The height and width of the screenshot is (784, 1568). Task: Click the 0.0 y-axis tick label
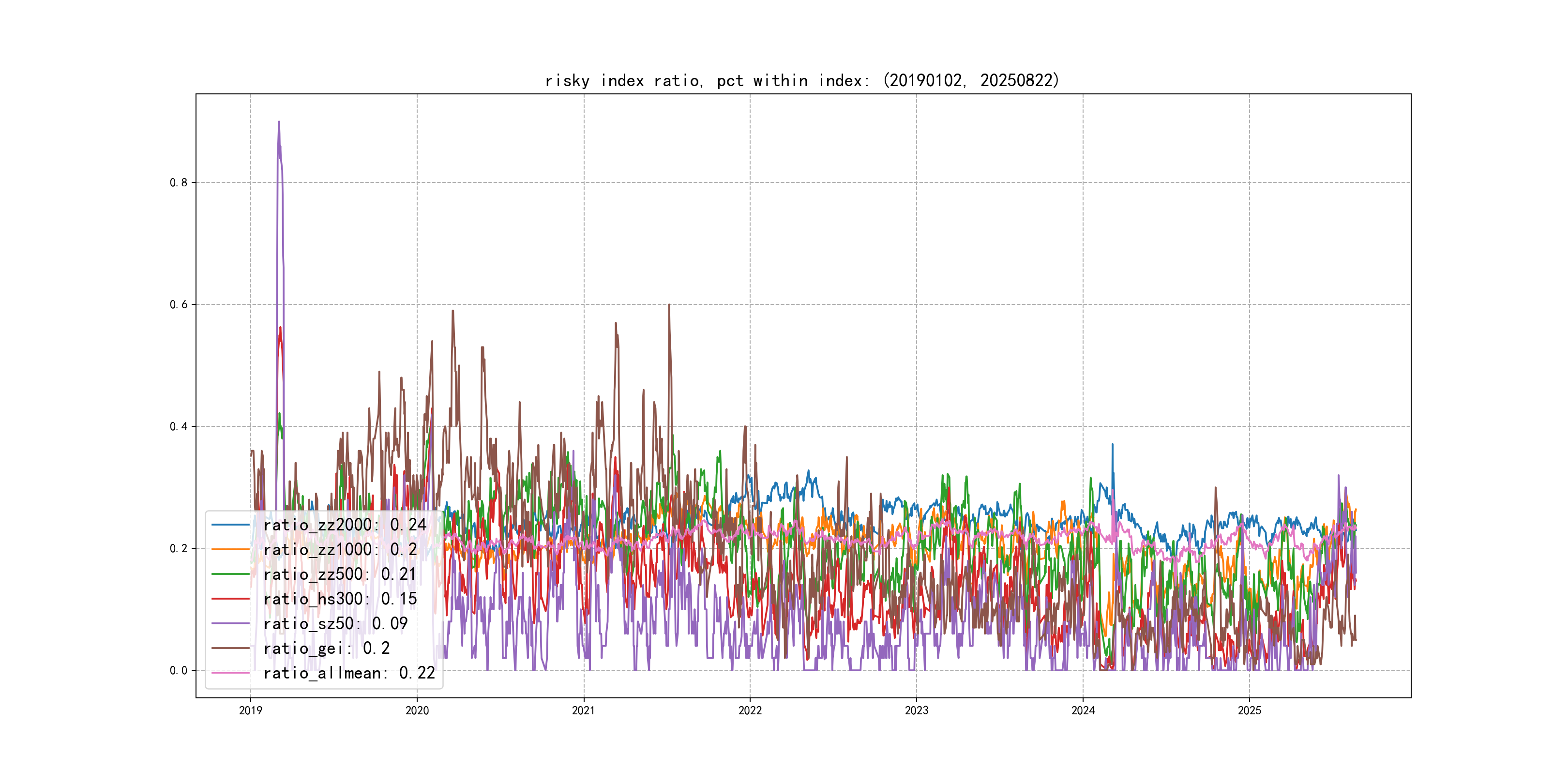point(179,670)
